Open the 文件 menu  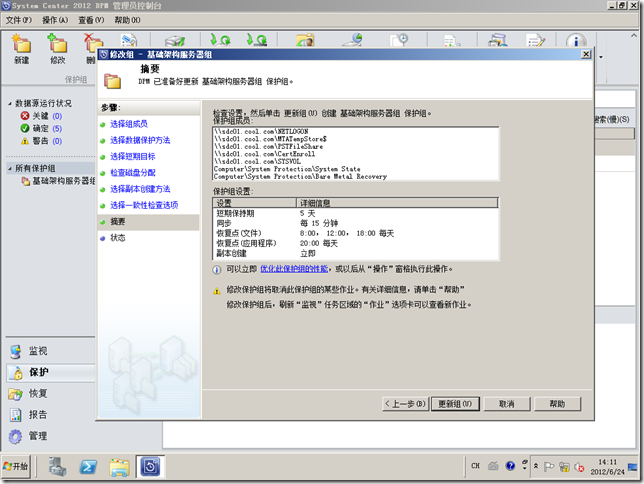[x=18, y=20]
